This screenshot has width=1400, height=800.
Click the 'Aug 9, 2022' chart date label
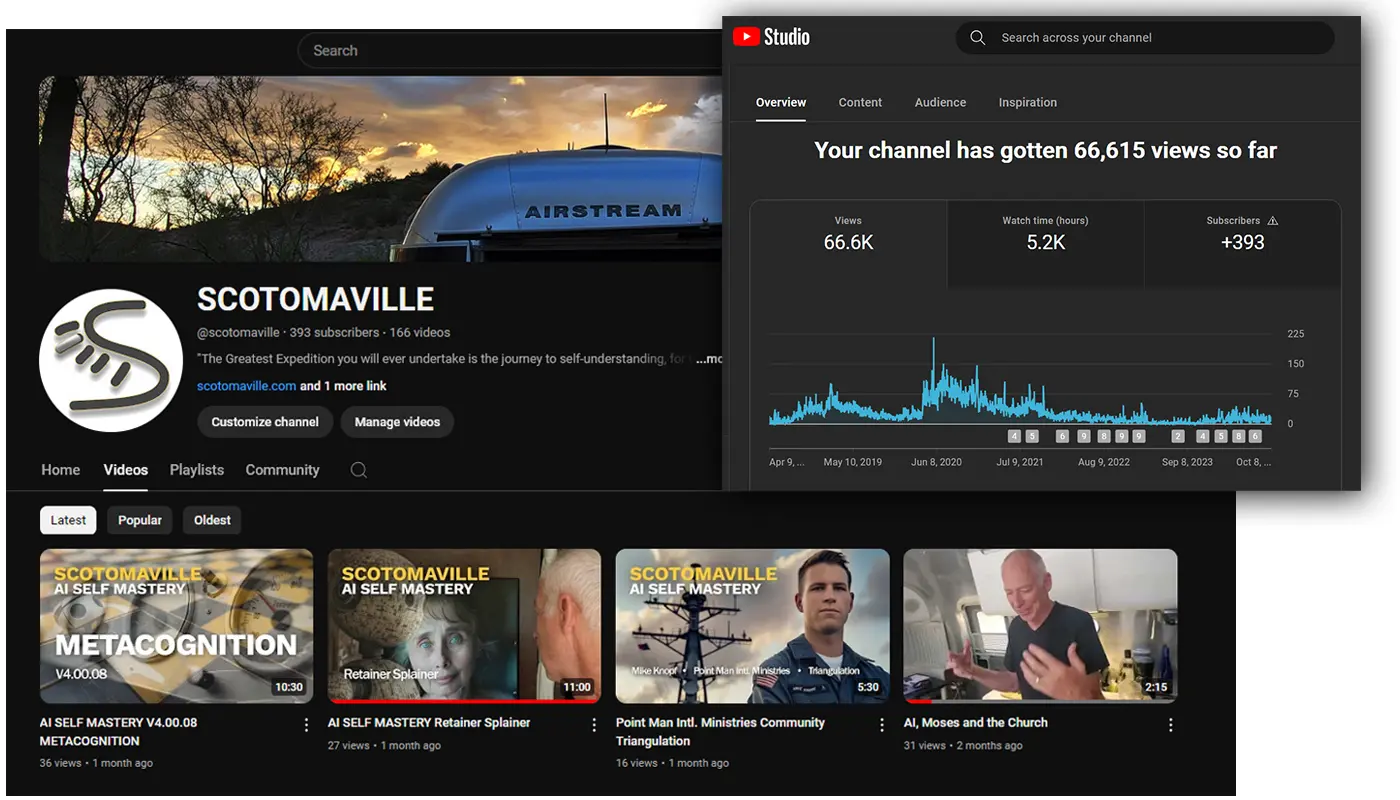(1104, 462)
